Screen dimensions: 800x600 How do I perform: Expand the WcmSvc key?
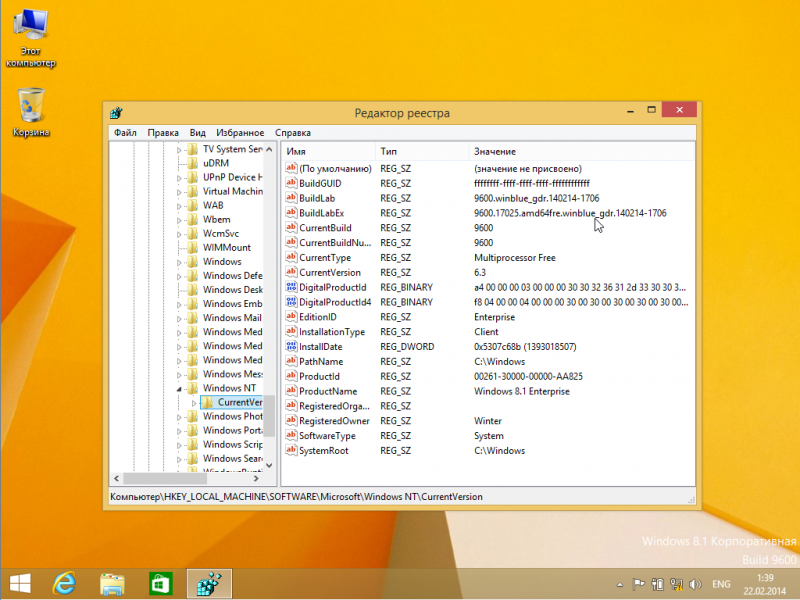[x=179, y=234]
